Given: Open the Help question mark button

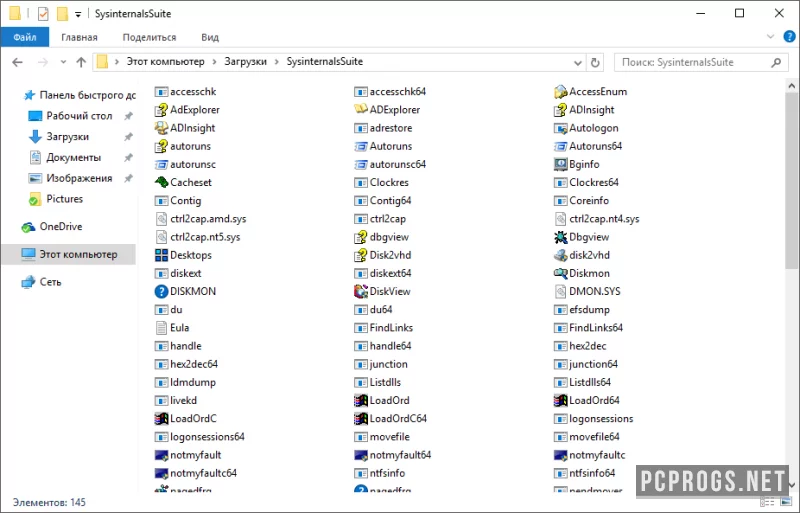Looking at the screenshot, I should 789,37.
